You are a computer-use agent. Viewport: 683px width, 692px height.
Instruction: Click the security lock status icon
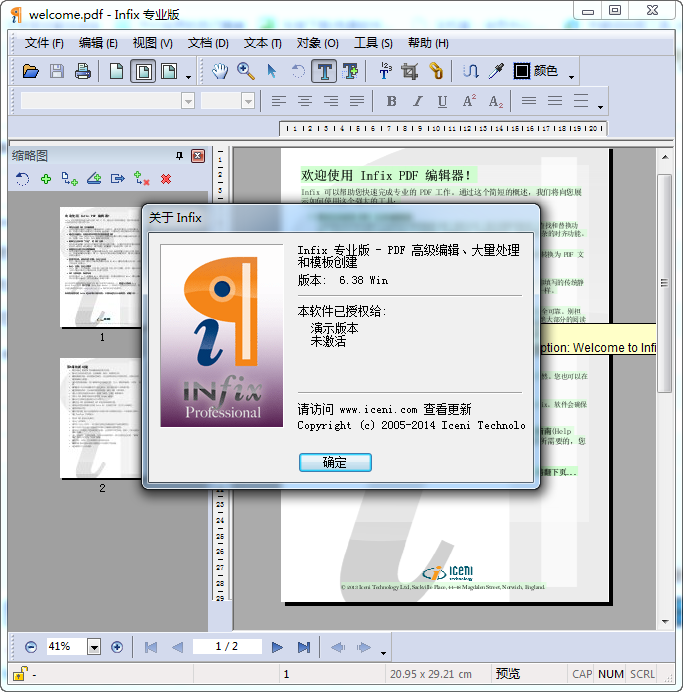pos(20,673)
